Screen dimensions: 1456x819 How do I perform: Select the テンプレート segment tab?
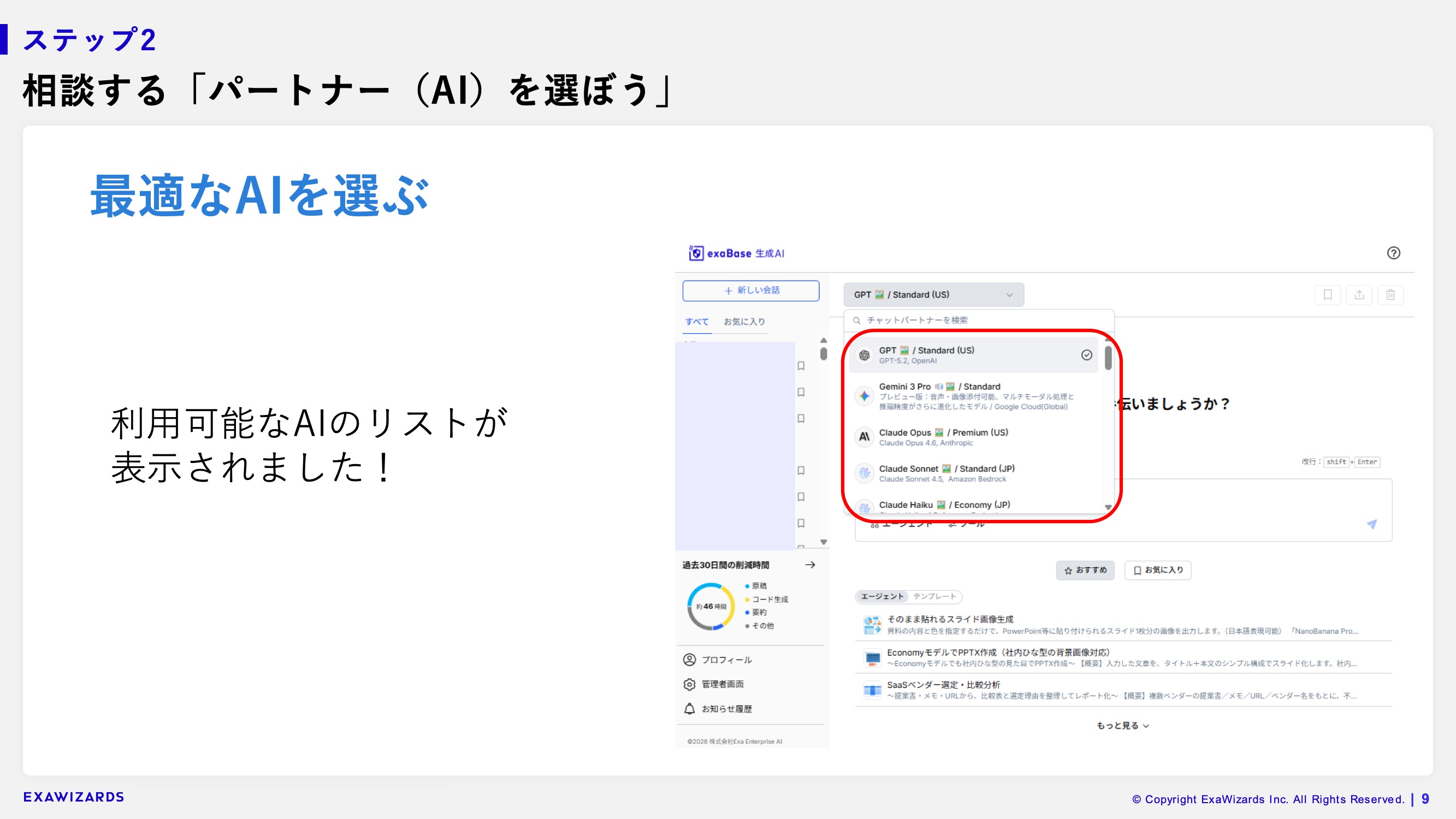(935, 596)
